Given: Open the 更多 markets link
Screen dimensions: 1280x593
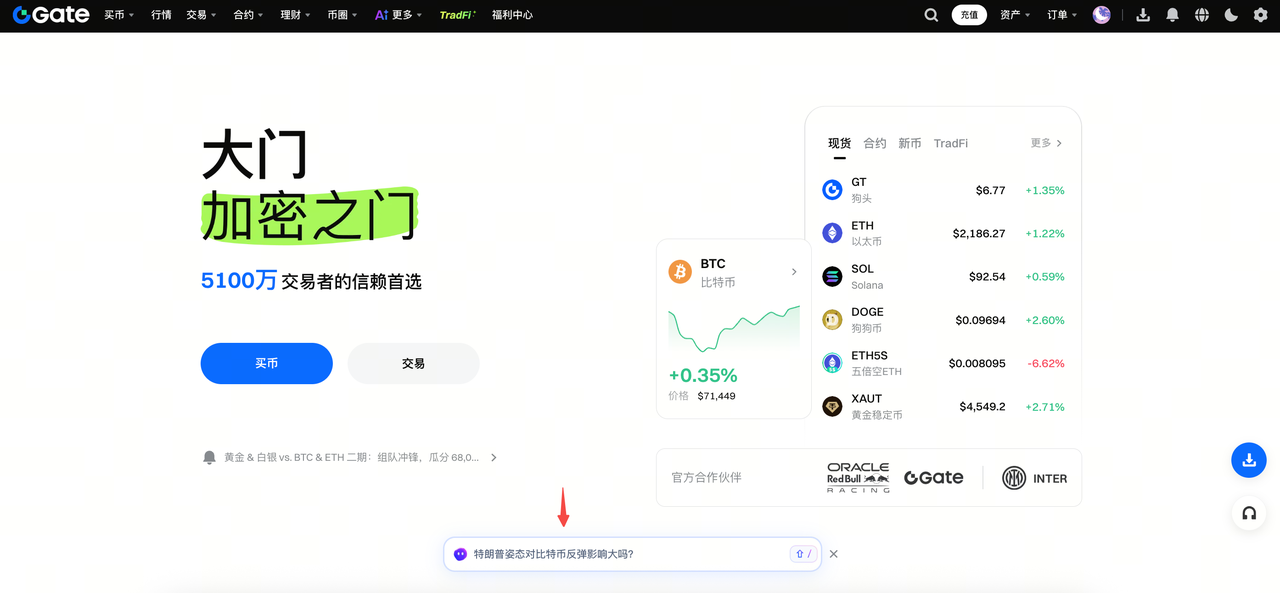Looking at the screenshot, I should 1046,143.
